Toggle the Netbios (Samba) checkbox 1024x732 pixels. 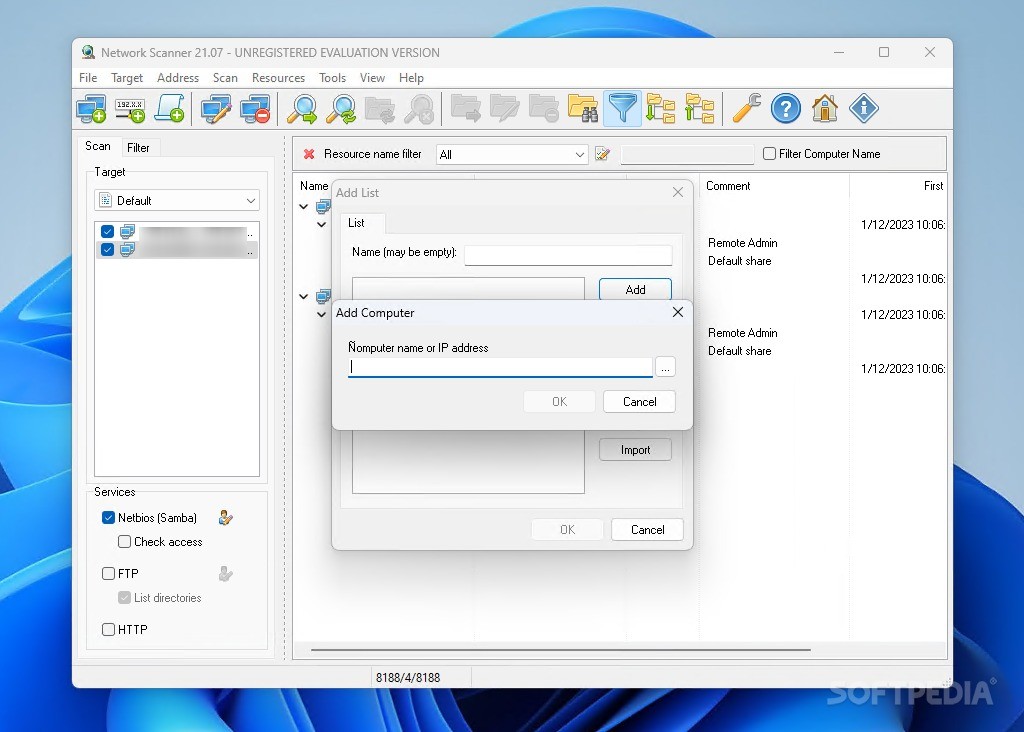tap(108, 518)
